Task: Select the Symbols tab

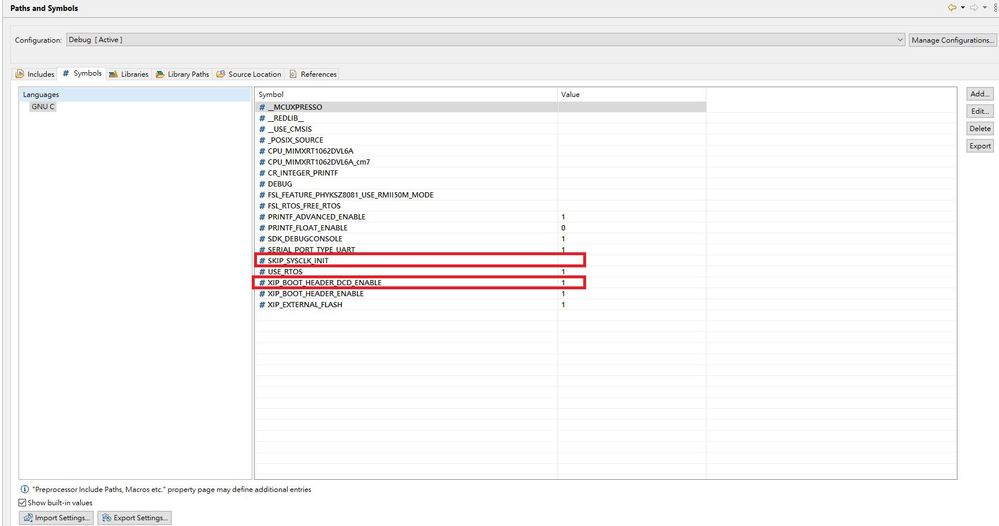Action: click(82, 73)
